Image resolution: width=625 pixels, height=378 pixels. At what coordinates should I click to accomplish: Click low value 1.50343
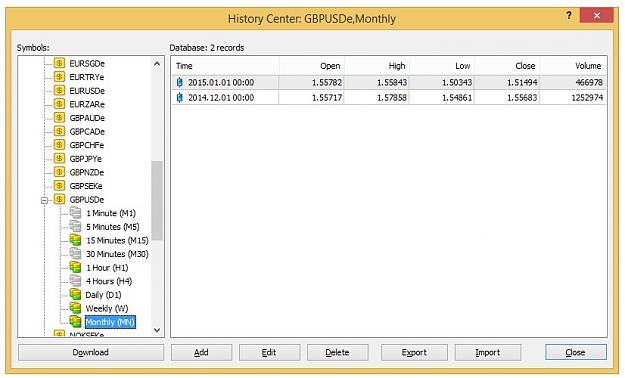click(x=457, y=83)
